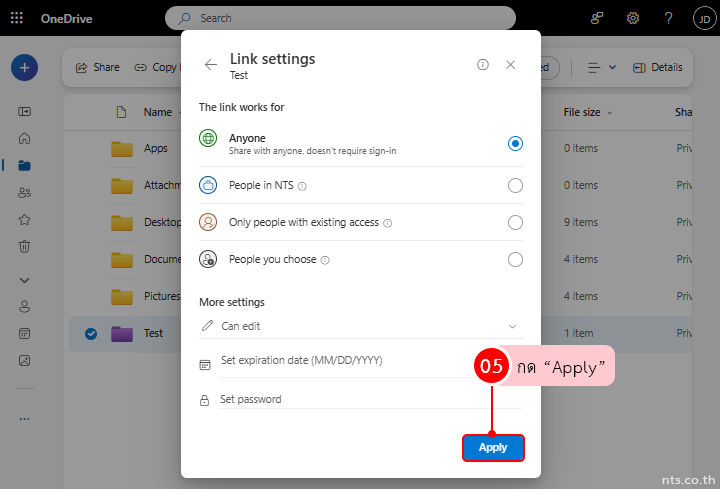Click the Search box

[x=340, y=18]
